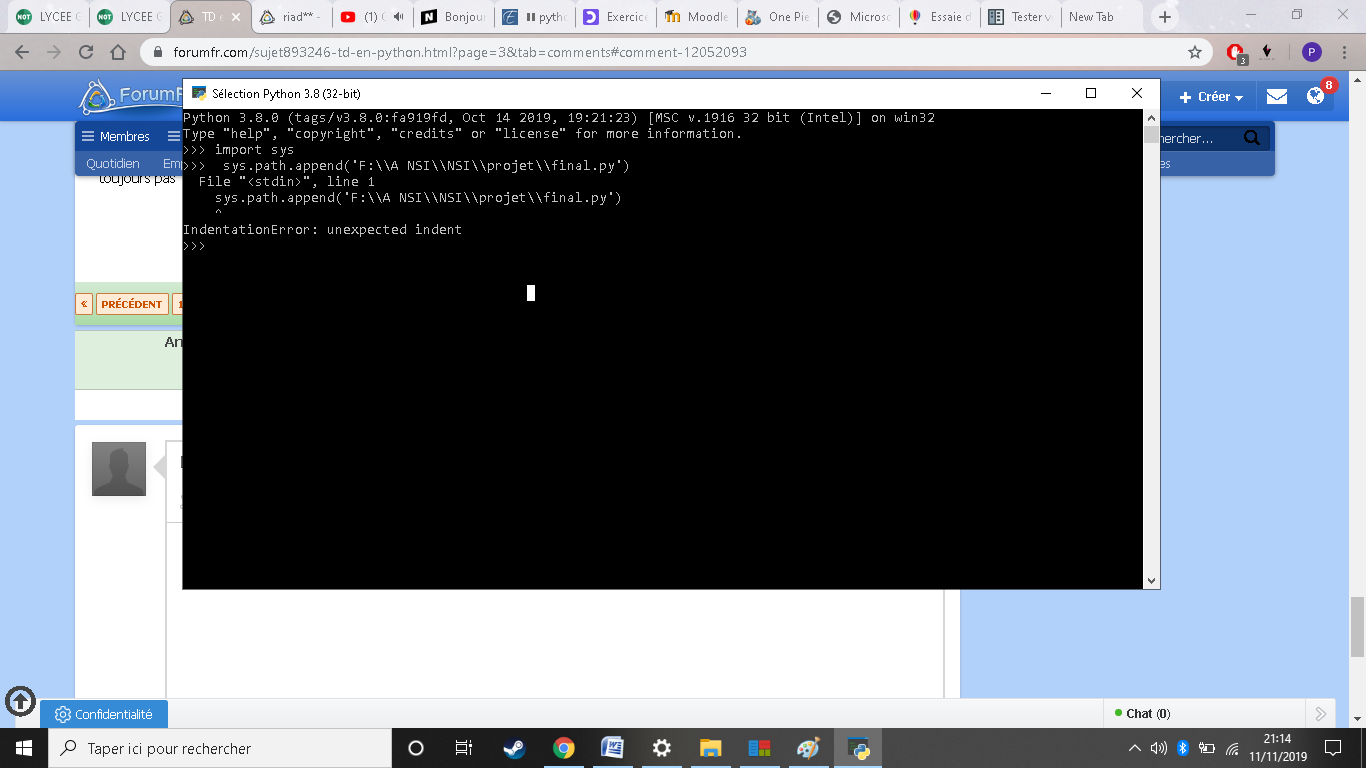Image resolution: width=1366 pixels, height=768 pixels.
Task: Click 'IndentationError: unexpected indent' text
Action: [322, 230]
